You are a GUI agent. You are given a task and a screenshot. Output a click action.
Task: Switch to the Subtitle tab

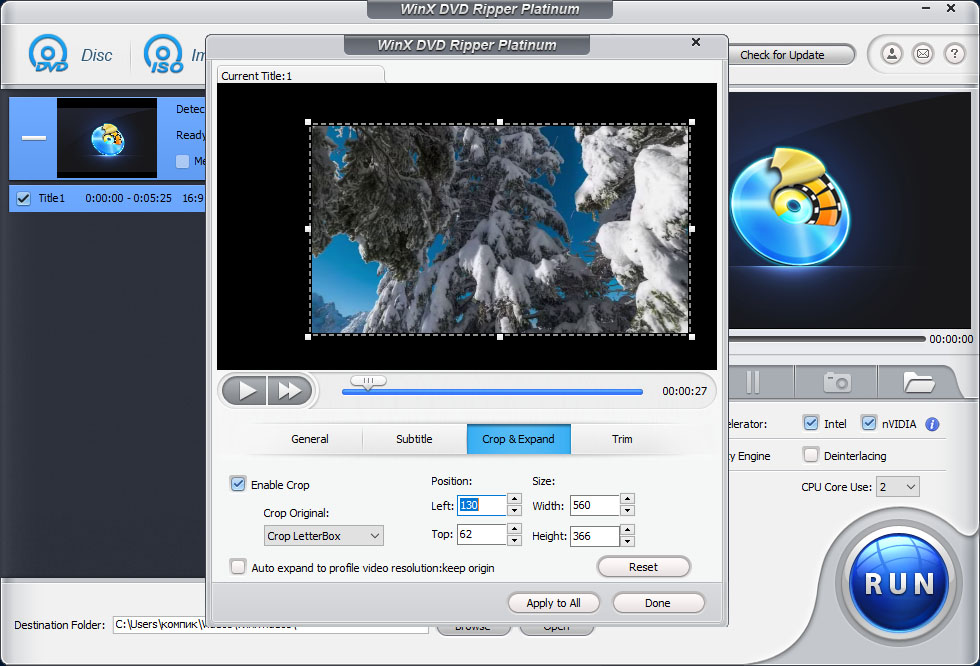(414, 439)
